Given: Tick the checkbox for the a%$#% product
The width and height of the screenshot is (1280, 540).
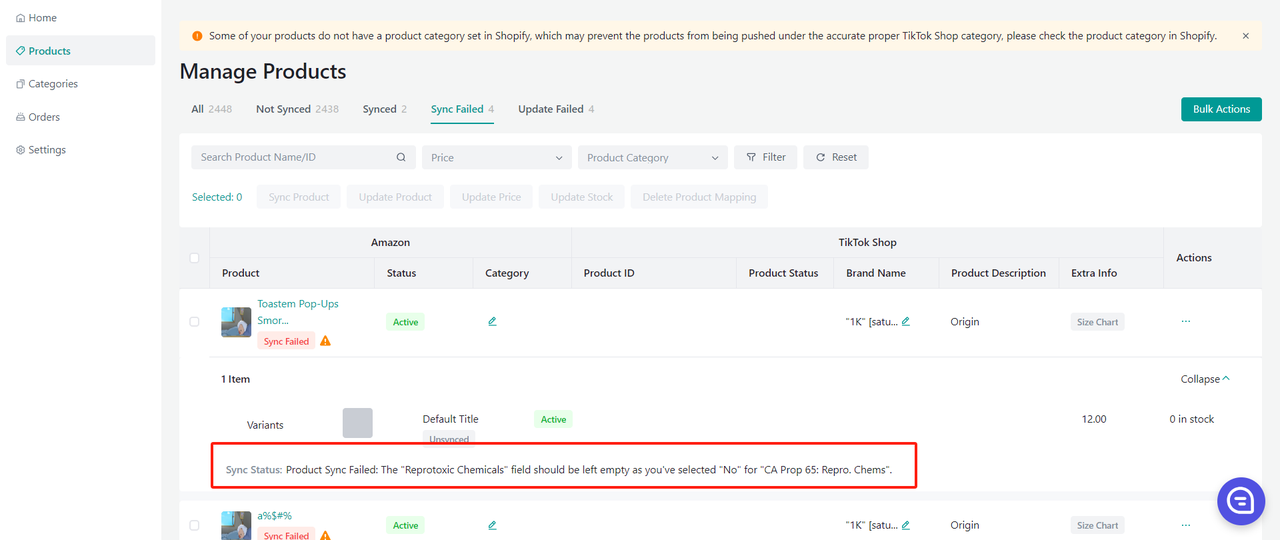Looking at the screenshot, I should (194, 525).
